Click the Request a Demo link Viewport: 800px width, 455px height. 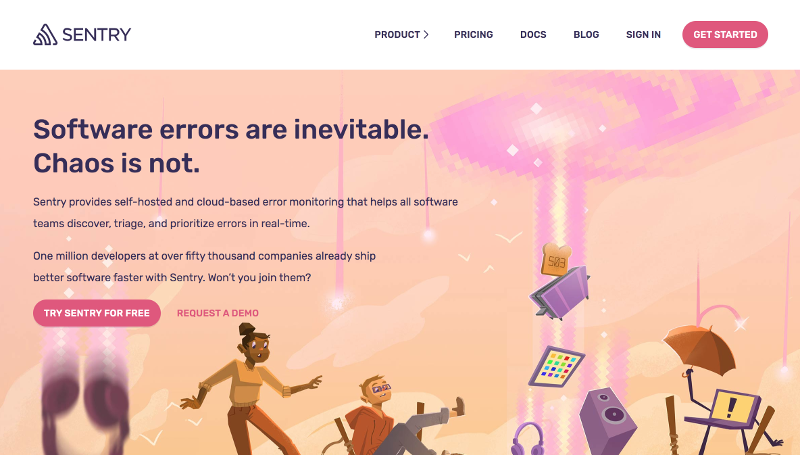[218, 313]
